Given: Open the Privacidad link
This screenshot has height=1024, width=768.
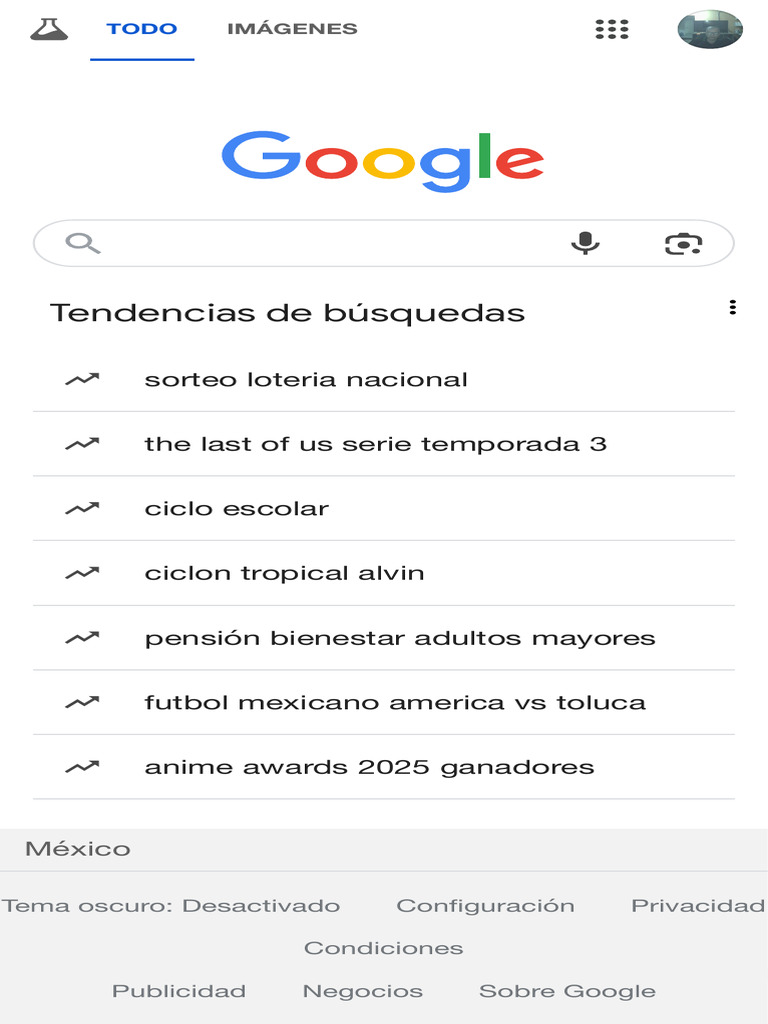Looking at the screenshot, I should point(697,906).
